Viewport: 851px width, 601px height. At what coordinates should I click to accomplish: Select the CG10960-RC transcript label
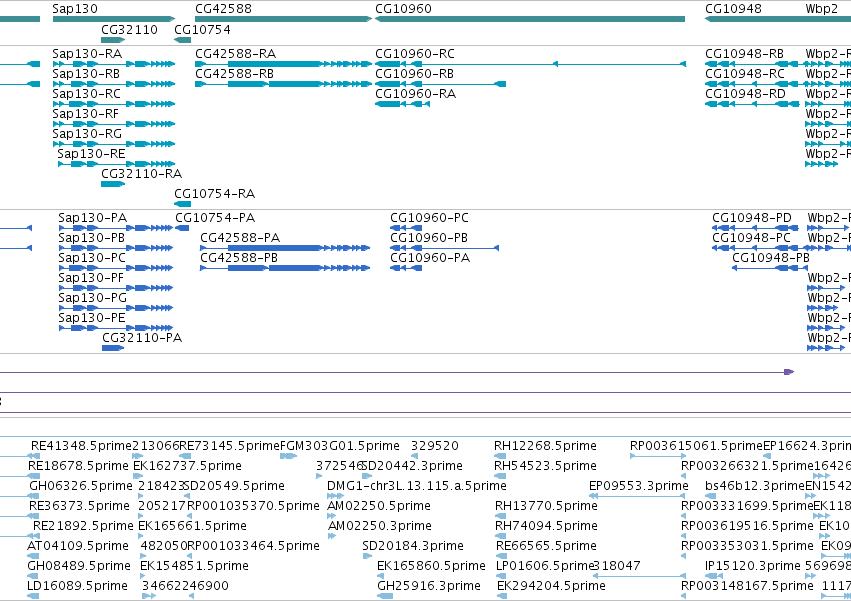[x=415, y=54]
